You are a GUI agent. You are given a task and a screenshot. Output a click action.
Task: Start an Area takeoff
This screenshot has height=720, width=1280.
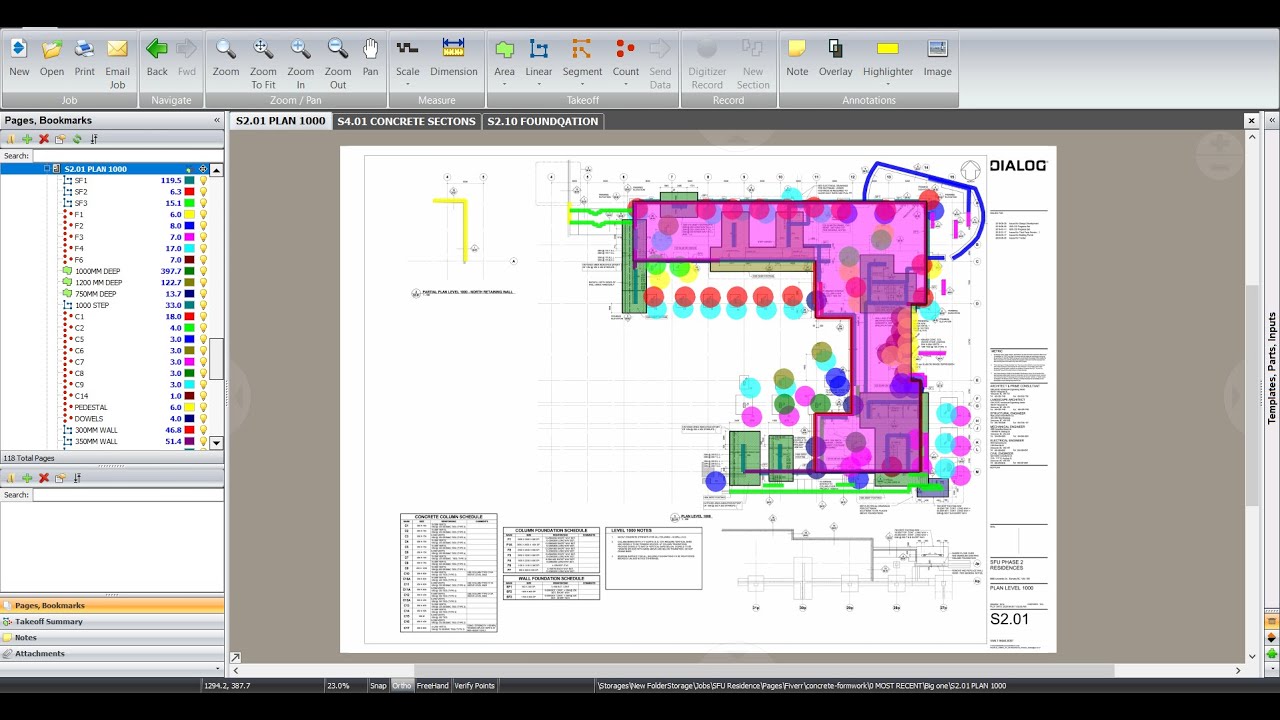coord(504,58)
